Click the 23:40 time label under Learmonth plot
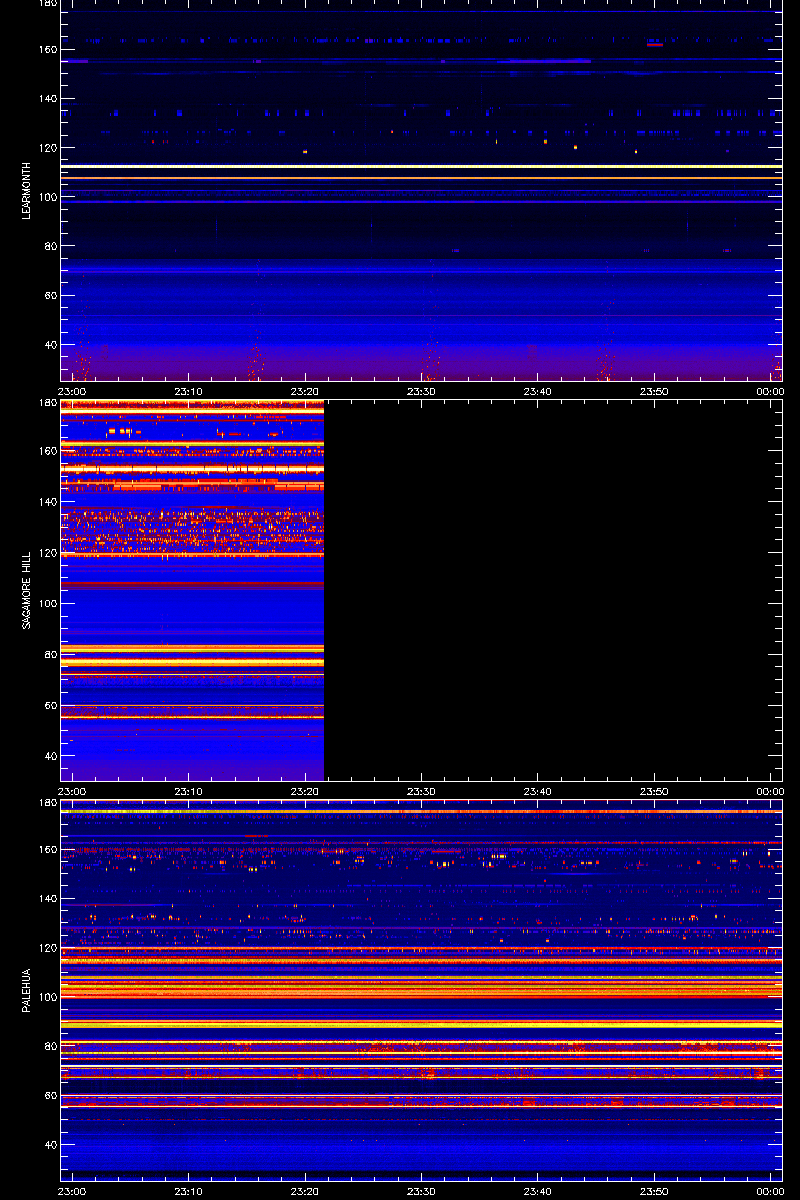This screenshot has width=800, height=1200. point(537,392)
